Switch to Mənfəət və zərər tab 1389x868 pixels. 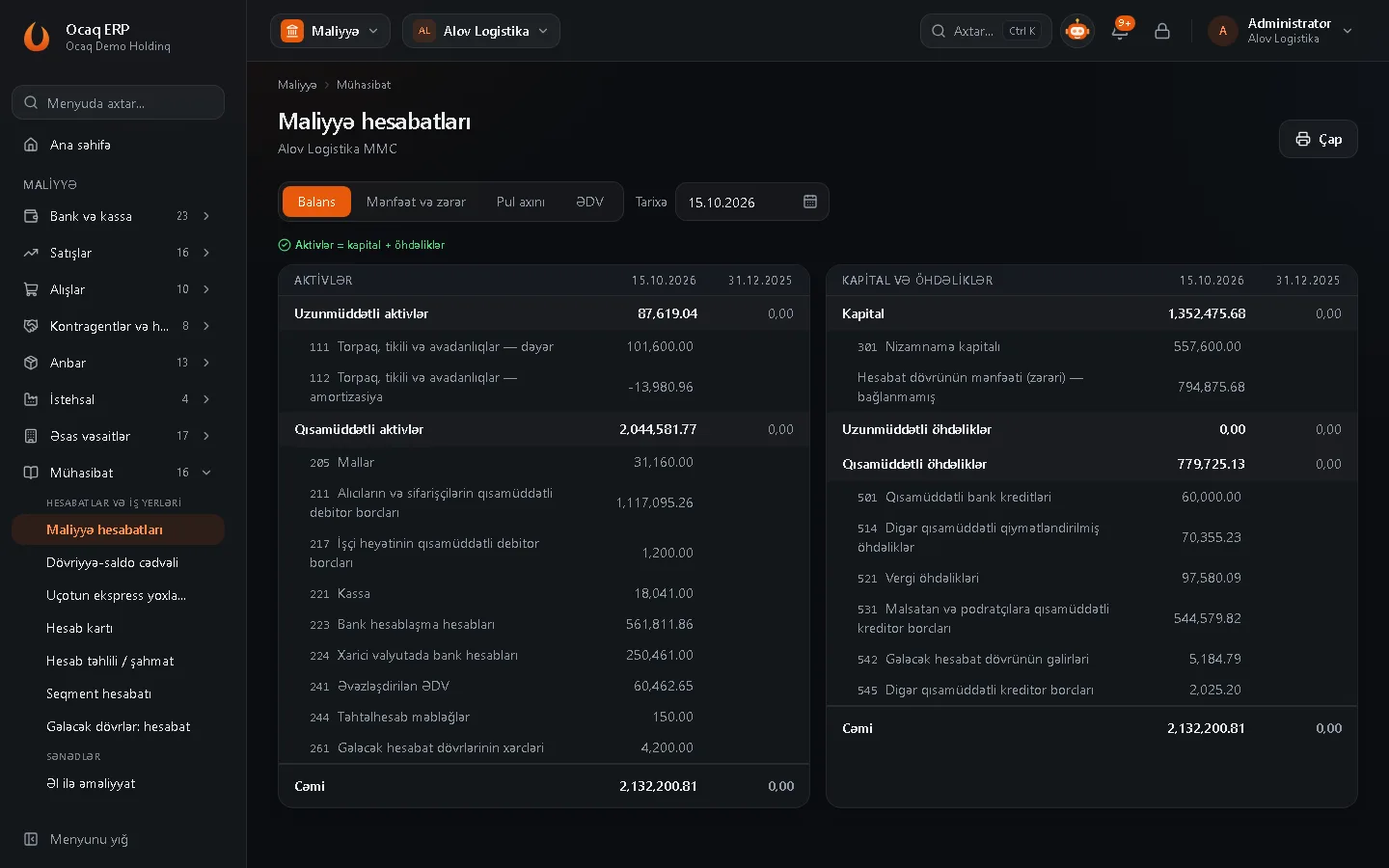pos(416,202)
